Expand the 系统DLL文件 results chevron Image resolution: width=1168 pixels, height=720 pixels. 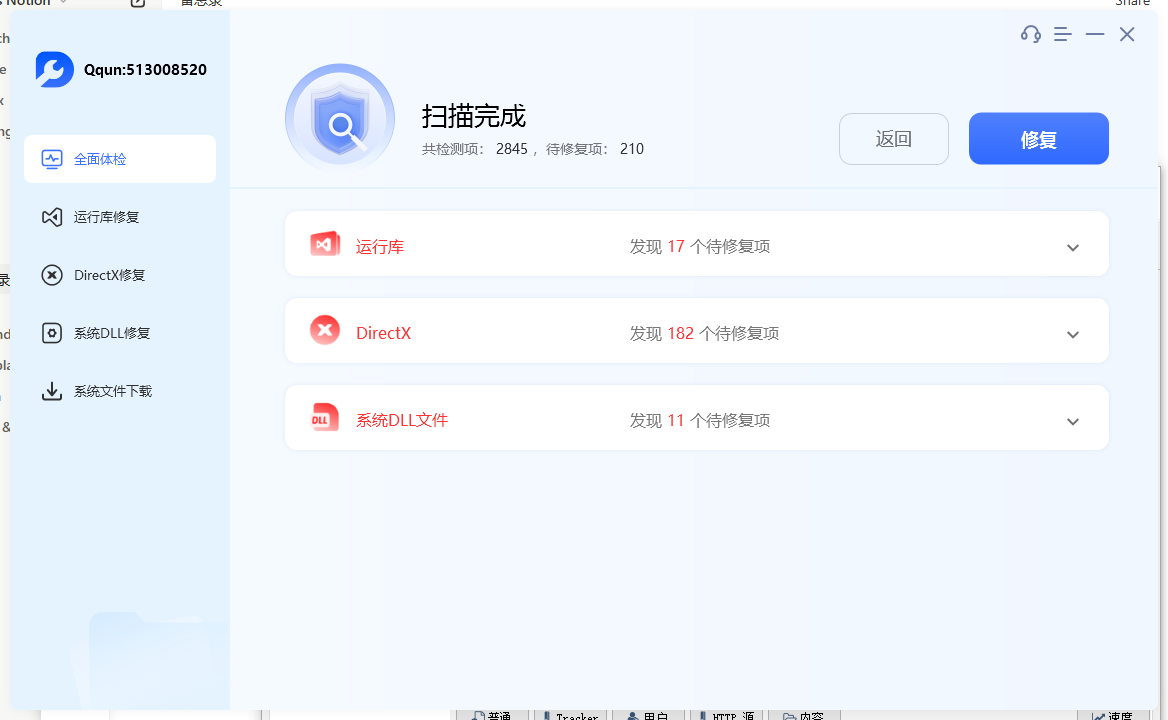click(x=1073, y=422)
